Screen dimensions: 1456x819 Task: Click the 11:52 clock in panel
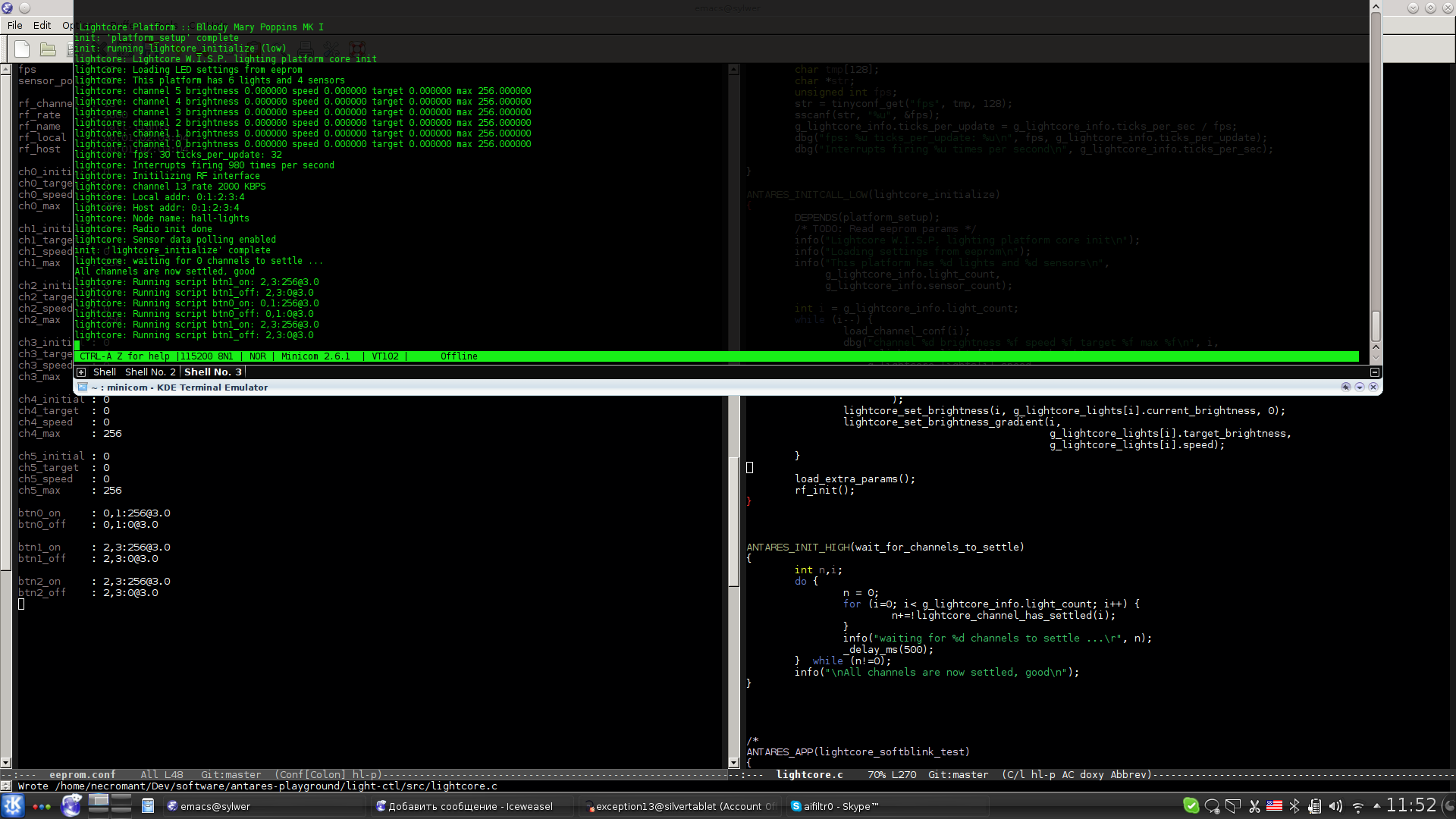point(1411,805)
